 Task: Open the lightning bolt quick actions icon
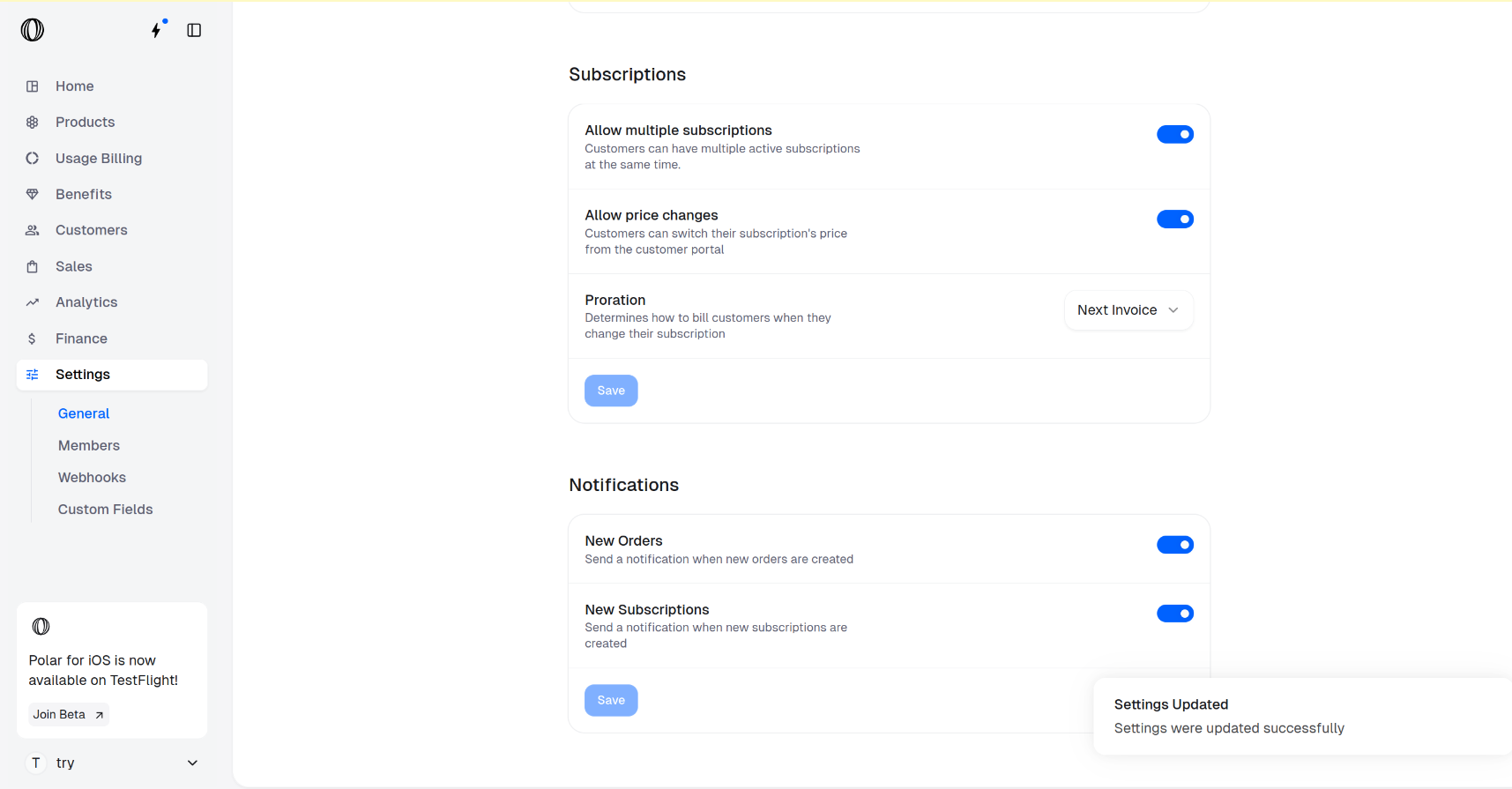[x=157, y=30]
